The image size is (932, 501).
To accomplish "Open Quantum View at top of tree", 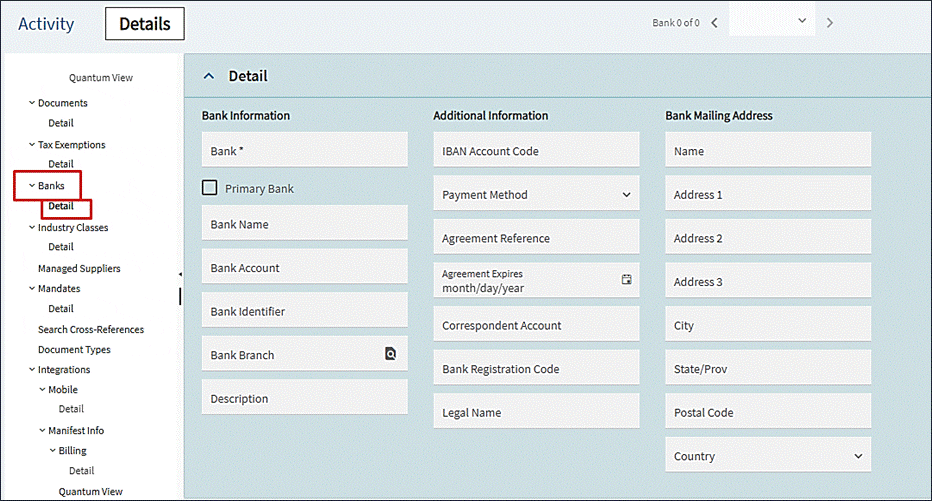I will (x=101, y=77).
